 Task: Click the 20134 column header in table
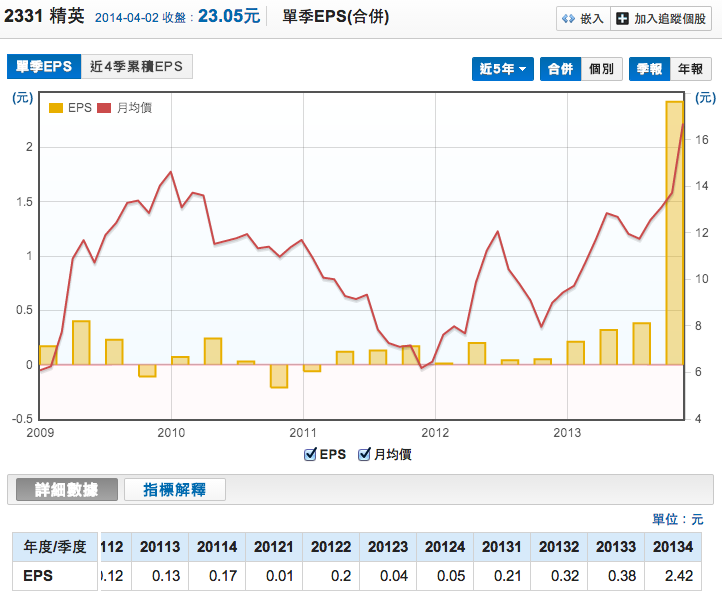pyautogui.click(x=674, y=547)
